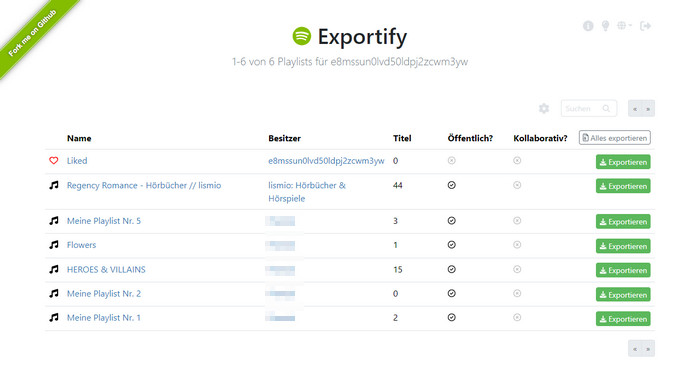
Task: Open the info icon in top right
Action: click(588, 26)
